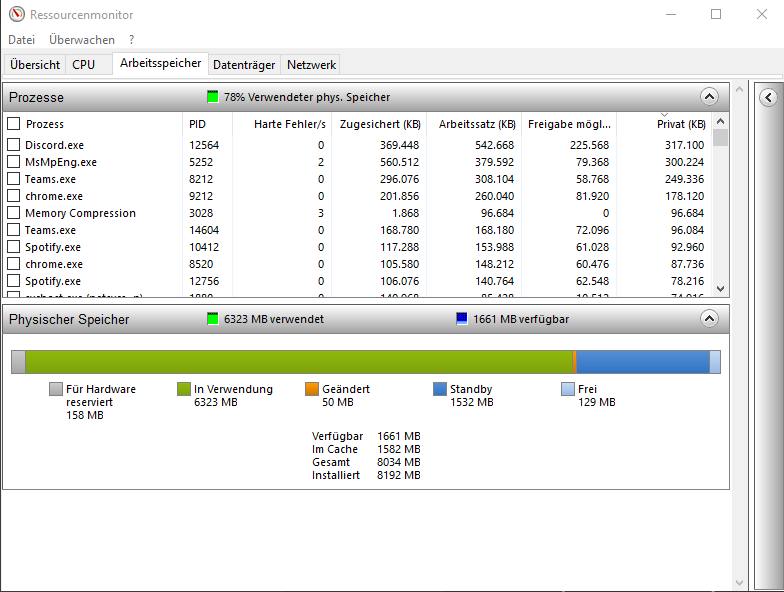Click the green 6323 MB verwendet indicator

[212, 318]
